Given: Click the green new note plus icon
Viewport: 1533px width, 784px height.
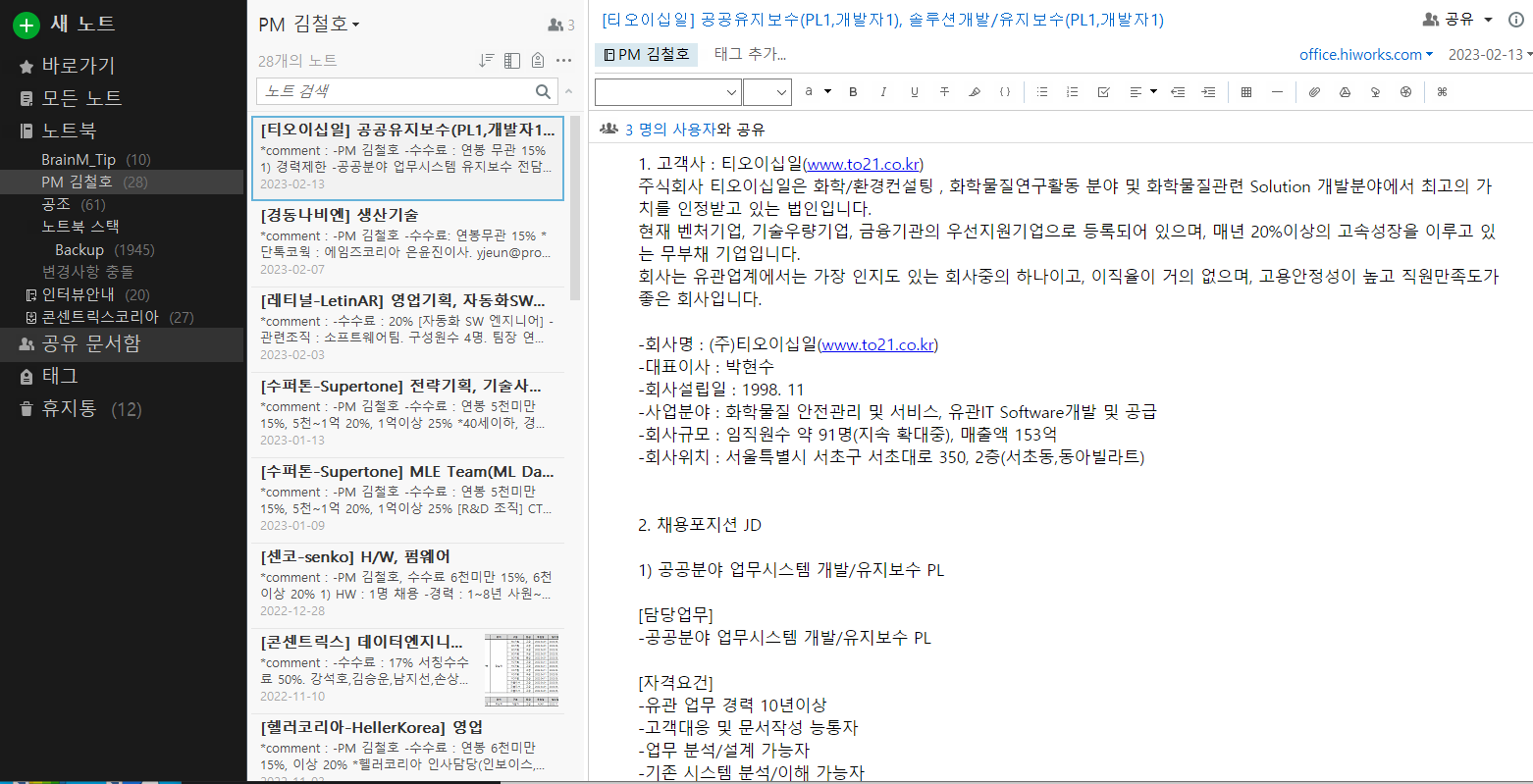Looking at the screenshot, I should tap(26, 25).
